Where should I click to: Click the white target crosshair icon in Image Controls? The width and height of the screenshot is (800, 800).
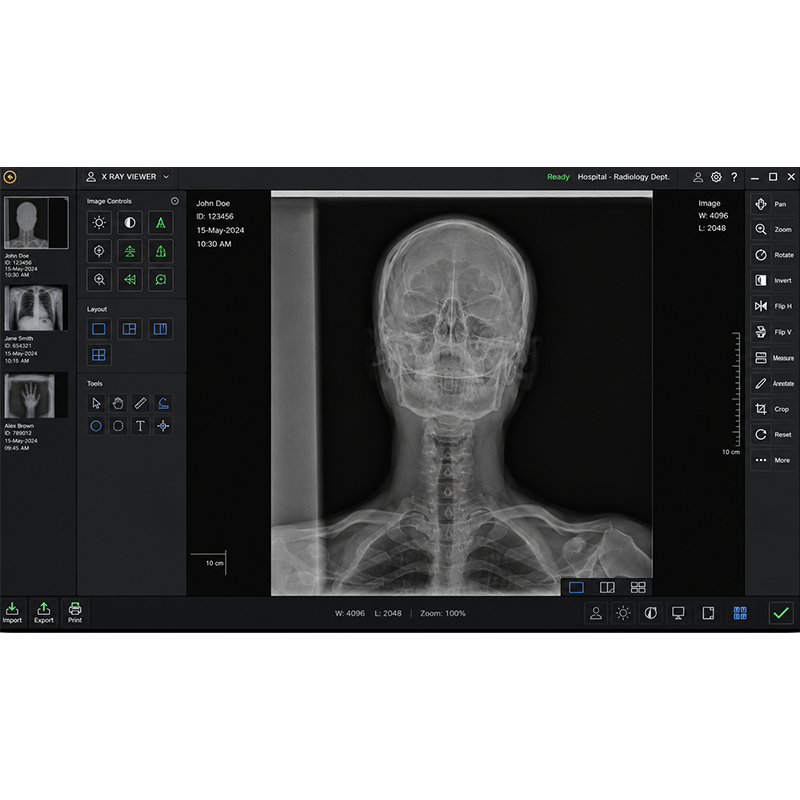click(99, 251)
